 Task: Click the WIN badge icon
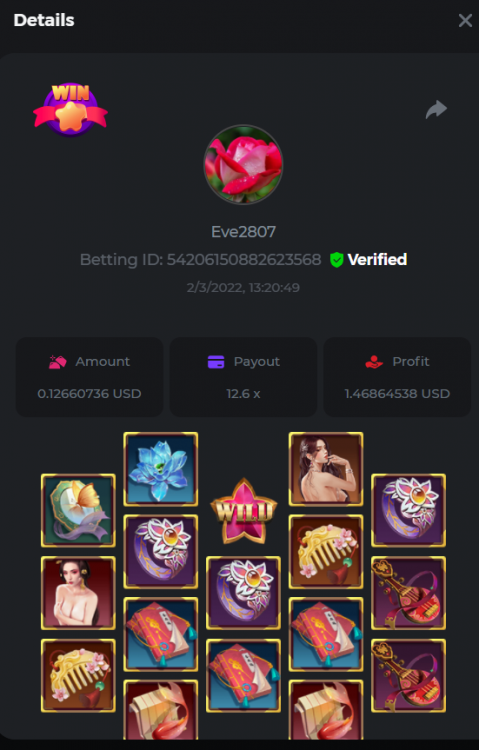coord(70,110)
